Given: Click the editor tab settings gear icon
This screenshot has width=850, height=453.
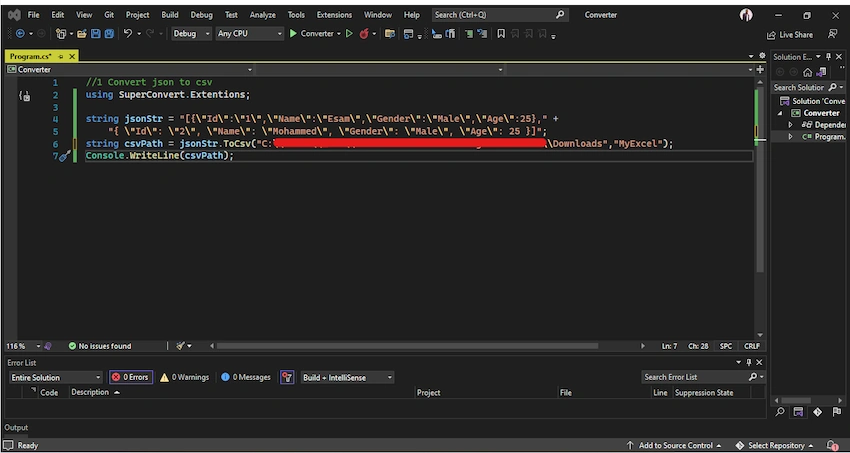Looking at the screenshot, I should tap(762, 56).
